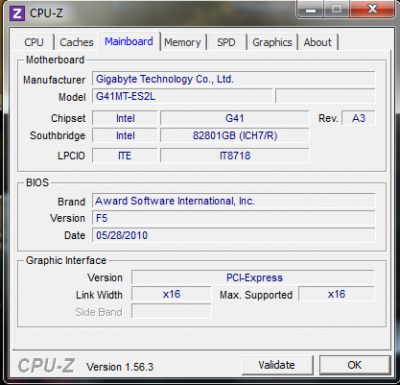Click the CPU-Z purple logo icon
The image size is (400, 385).
(17, 13)
